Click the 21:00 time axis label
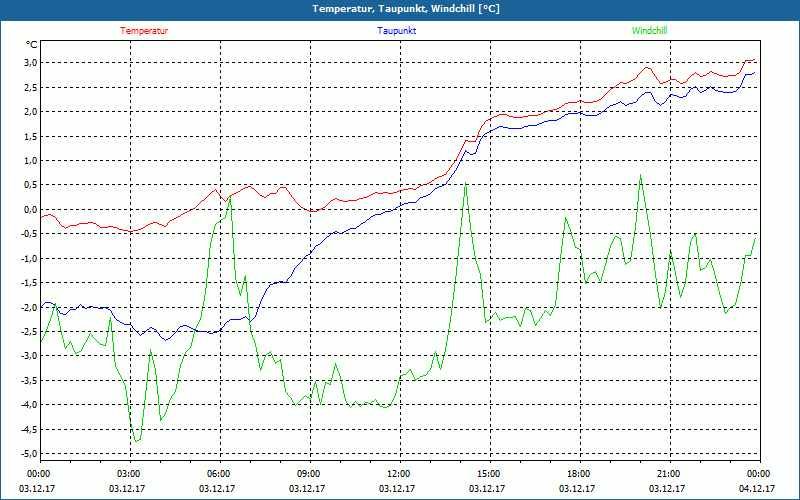800x500 pixels. [669, 474]
